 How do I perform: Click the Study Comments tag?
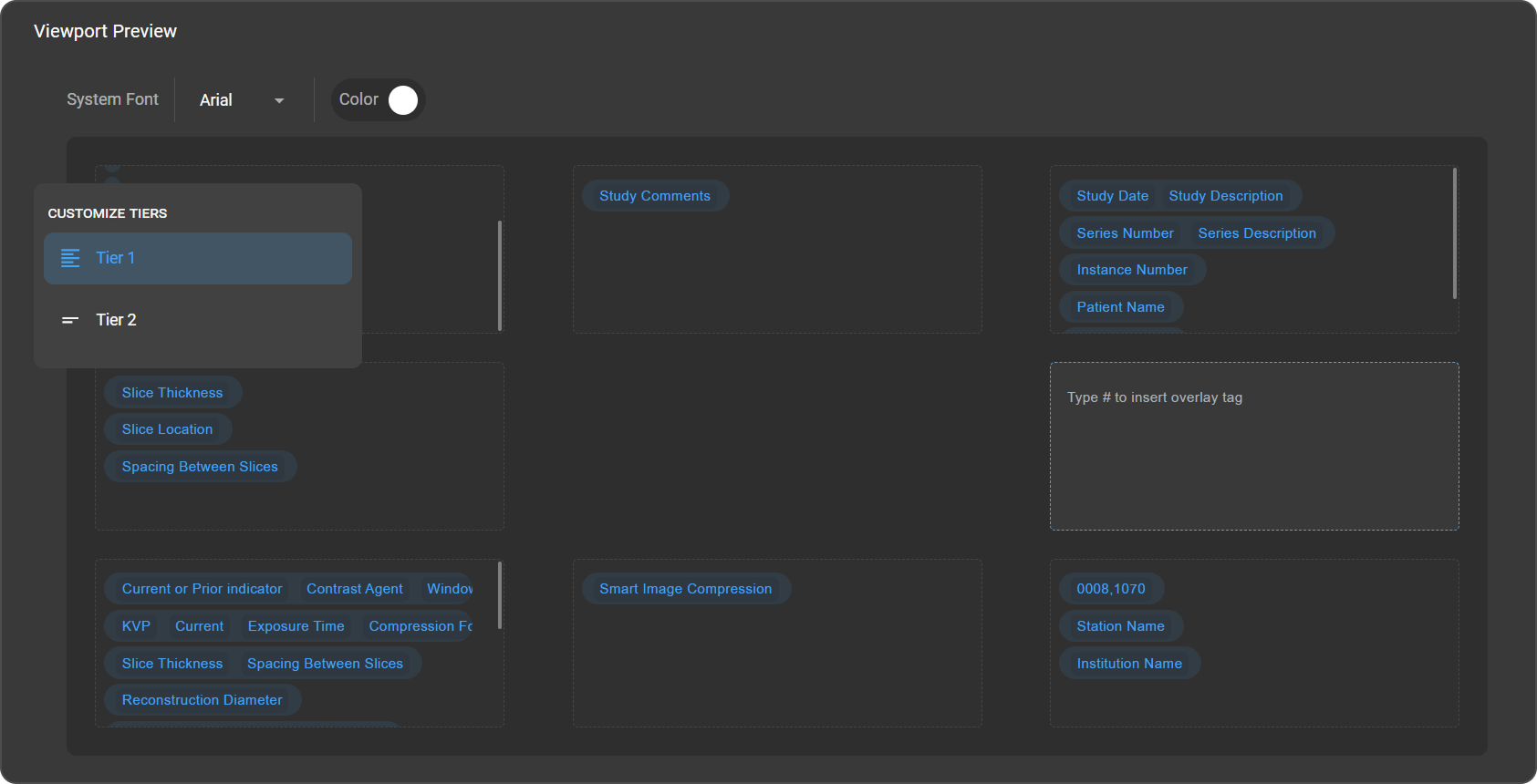tap(654, 196)
